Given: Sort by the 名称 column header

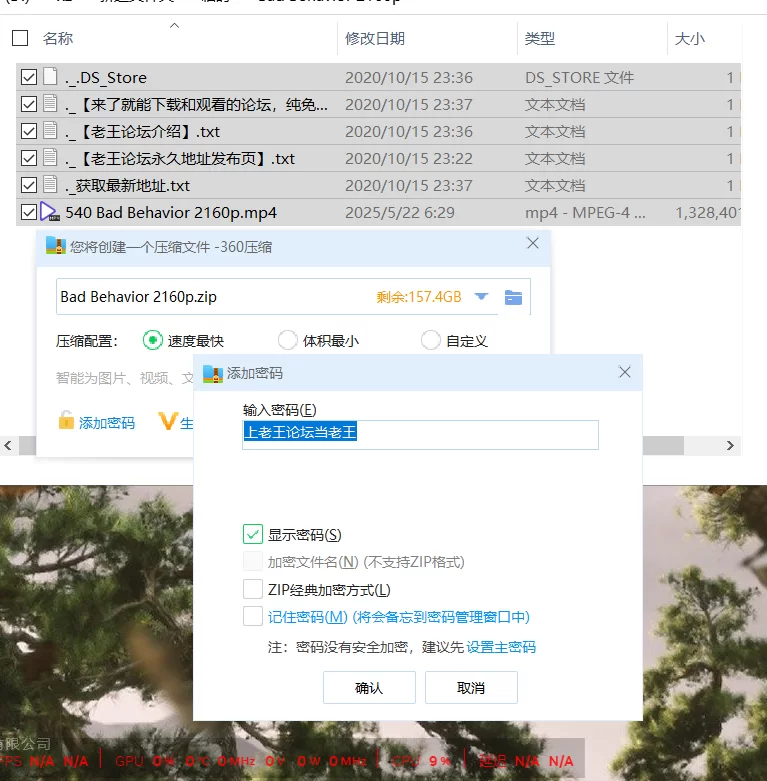Looking at the screenshot, I should (58, 38).
